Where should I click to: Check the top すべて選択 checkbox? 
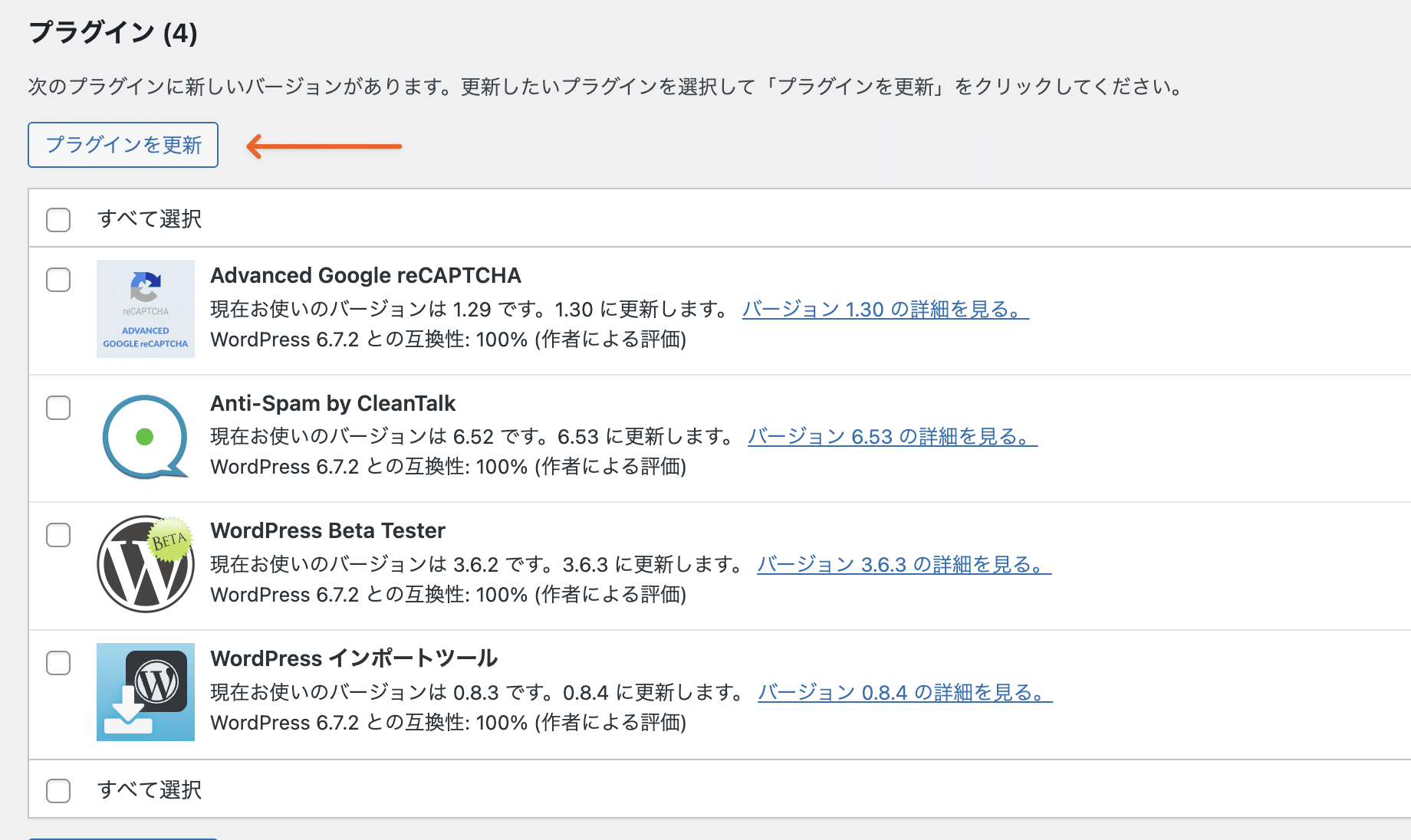tap(58, 219)
